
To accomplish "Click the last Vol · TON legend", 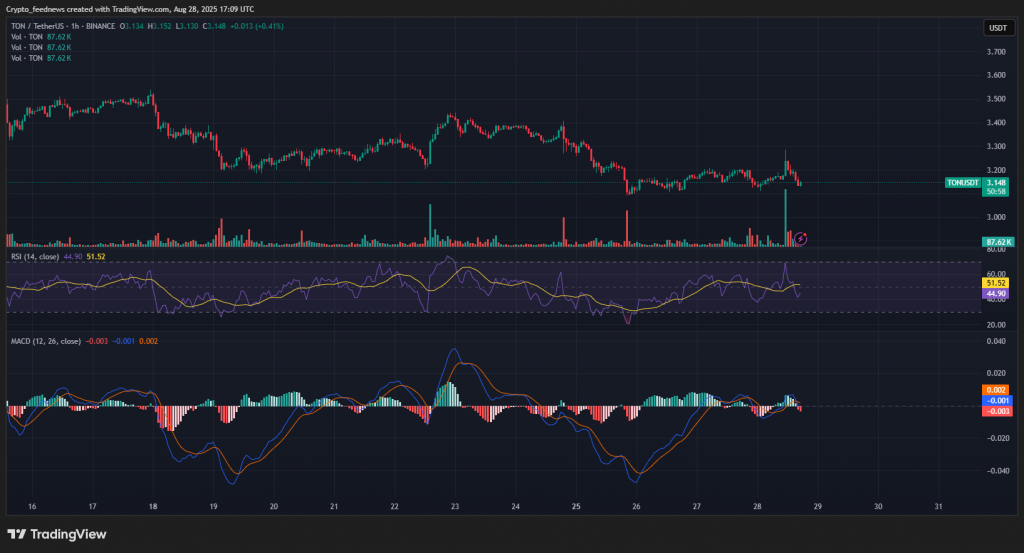I will point(27,59).
